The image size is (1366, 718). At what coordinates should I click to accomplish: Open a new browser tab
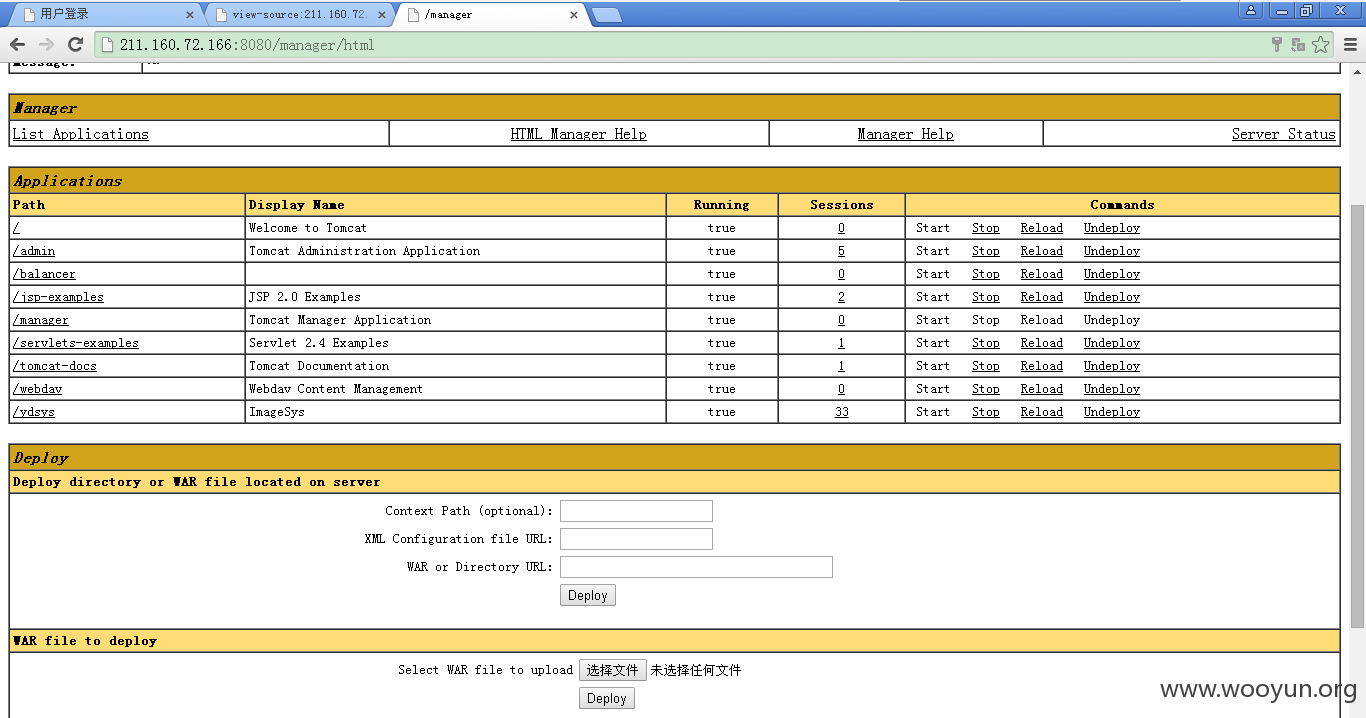click(607, 15)
